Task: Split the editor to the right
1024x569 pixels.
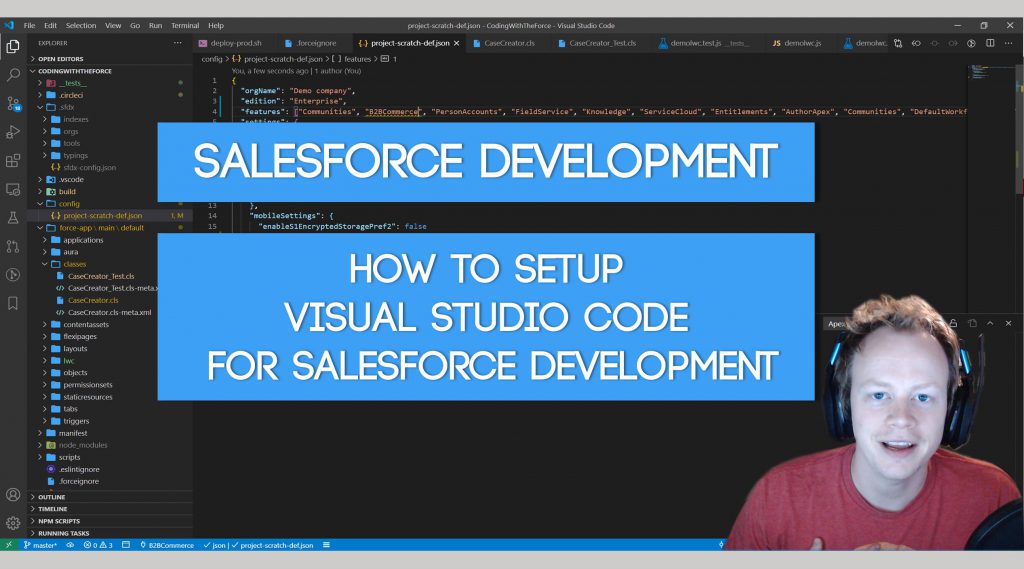Action: [x=990, y=43]
